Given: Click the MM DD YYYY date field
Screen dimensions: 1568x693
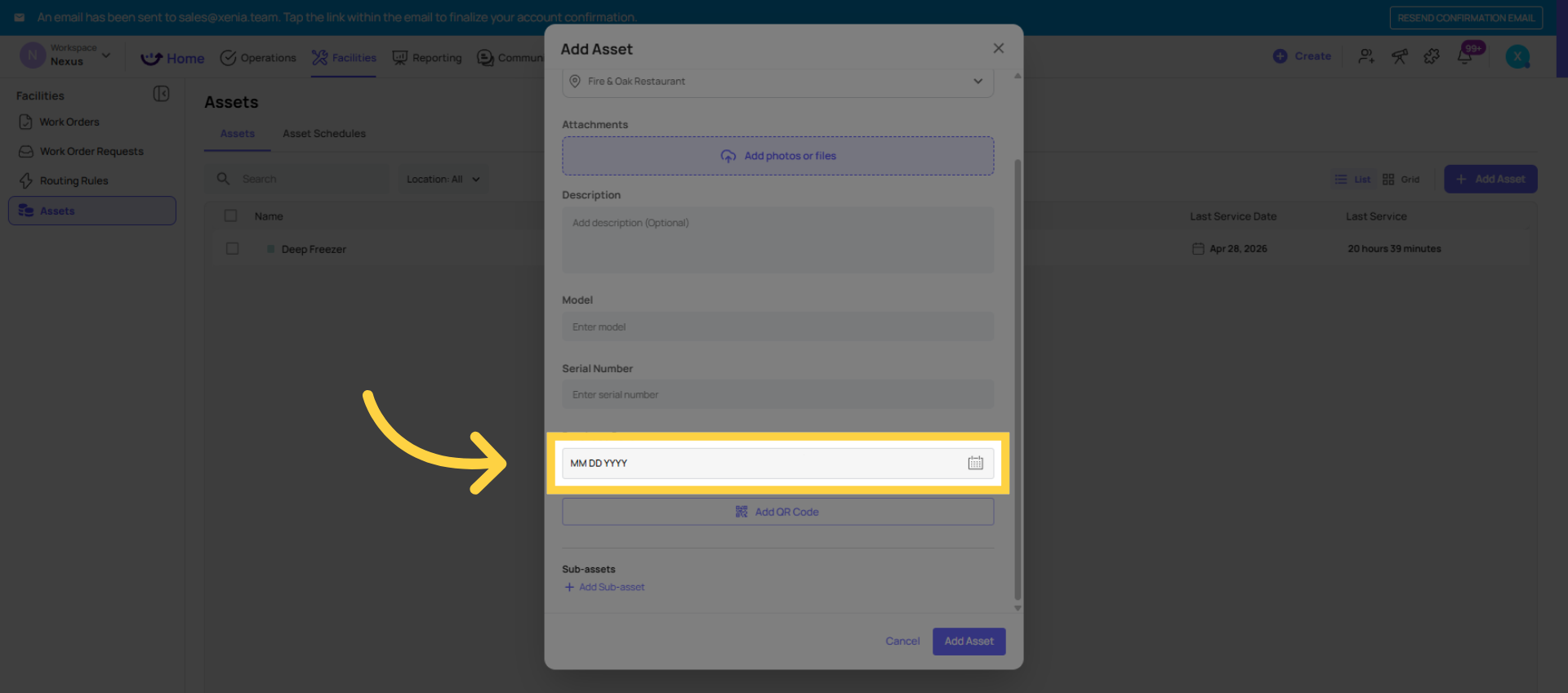Looking at the screenshot, I should click(x=777, y=463).
